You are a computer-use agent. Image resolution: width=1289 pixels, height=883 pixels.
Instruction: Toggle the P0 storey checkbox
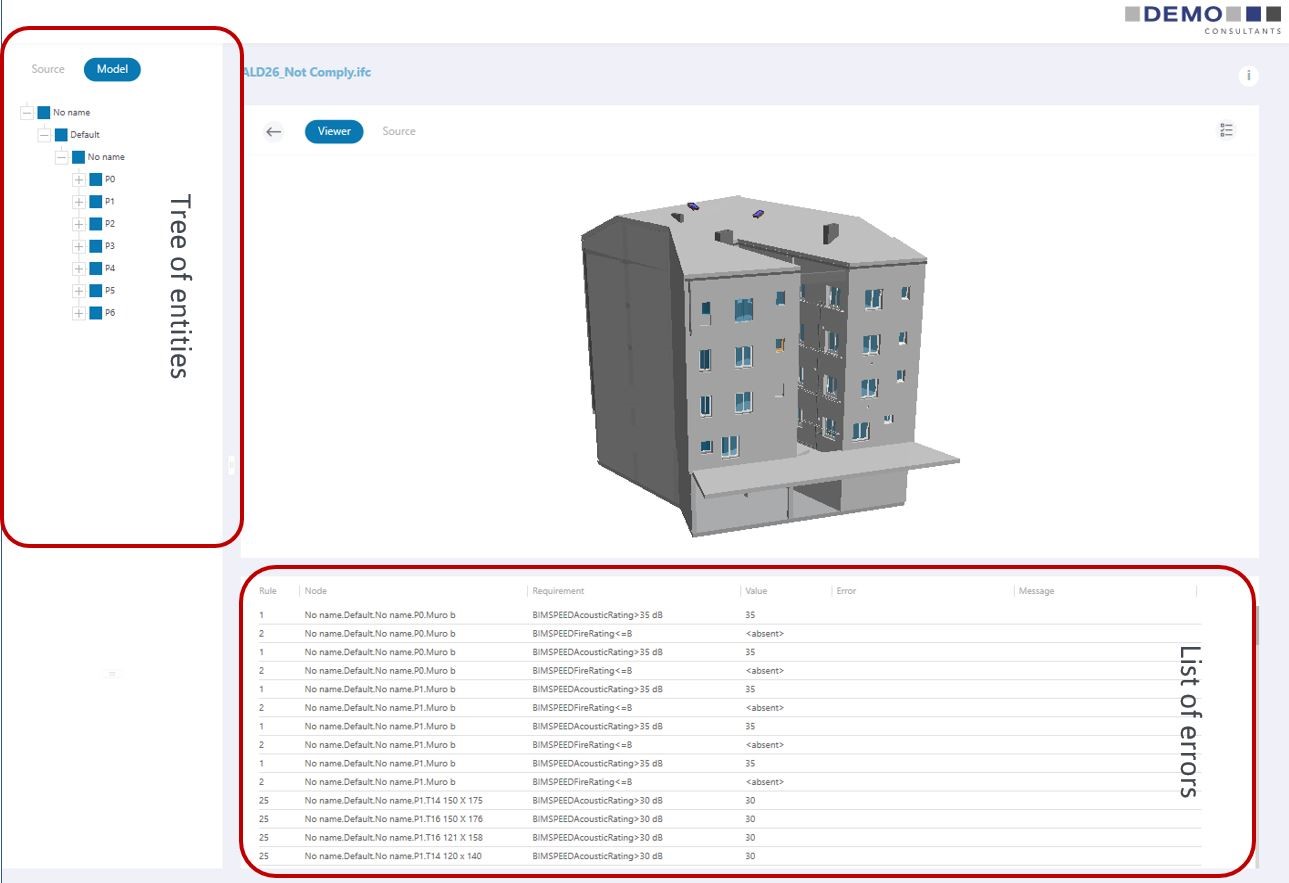(96, 180)
